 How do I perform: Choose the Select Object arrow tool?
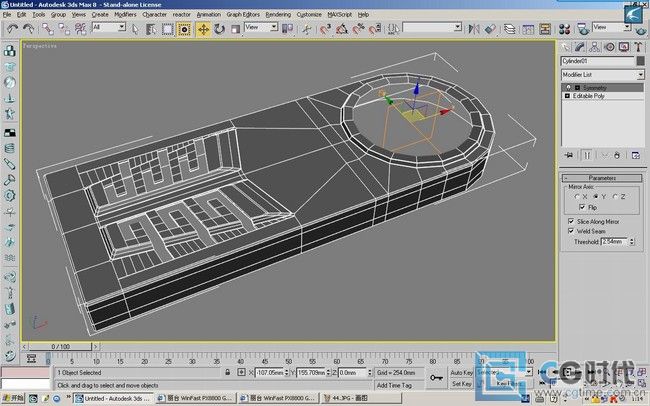point(135,29)
